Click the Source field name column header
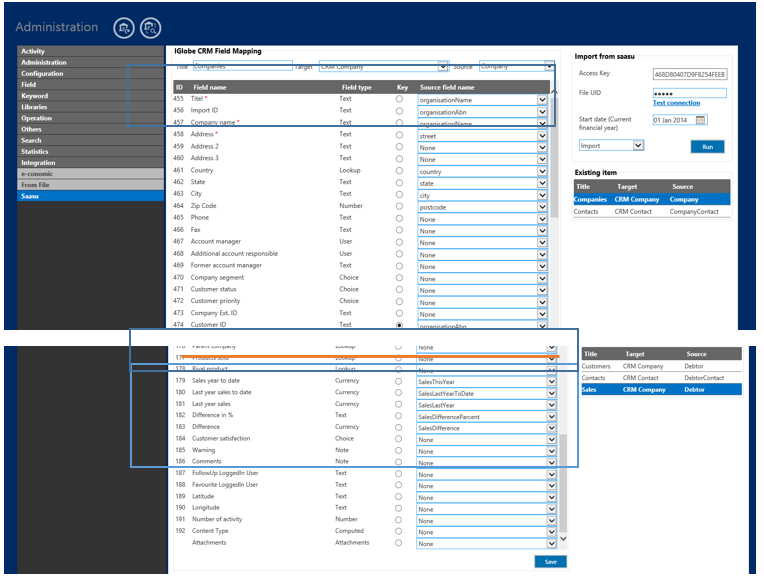This screenshot has width=764, height=581. pos(447,87)
